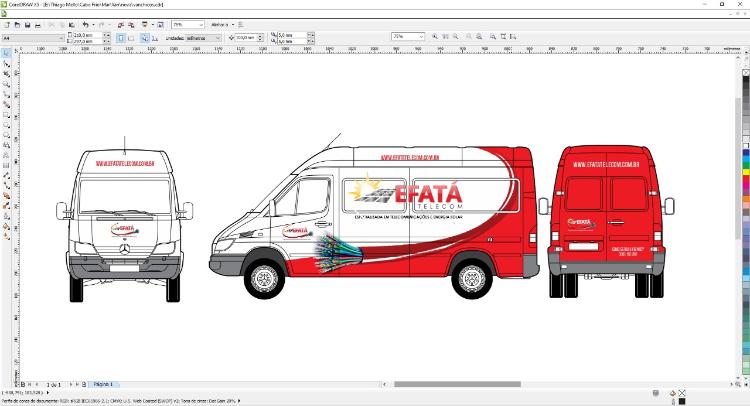Click the Export icon

click(x=131, y=24)
